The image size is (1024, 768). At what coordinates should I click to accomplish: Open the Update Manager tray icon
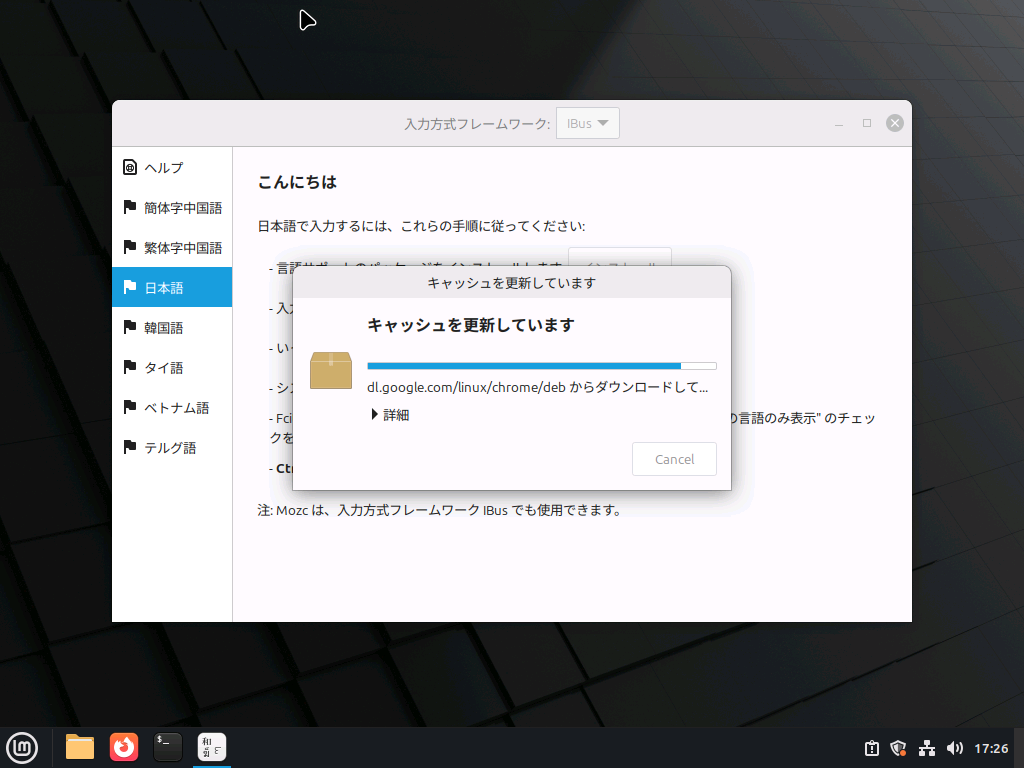[x=871, y=747]
